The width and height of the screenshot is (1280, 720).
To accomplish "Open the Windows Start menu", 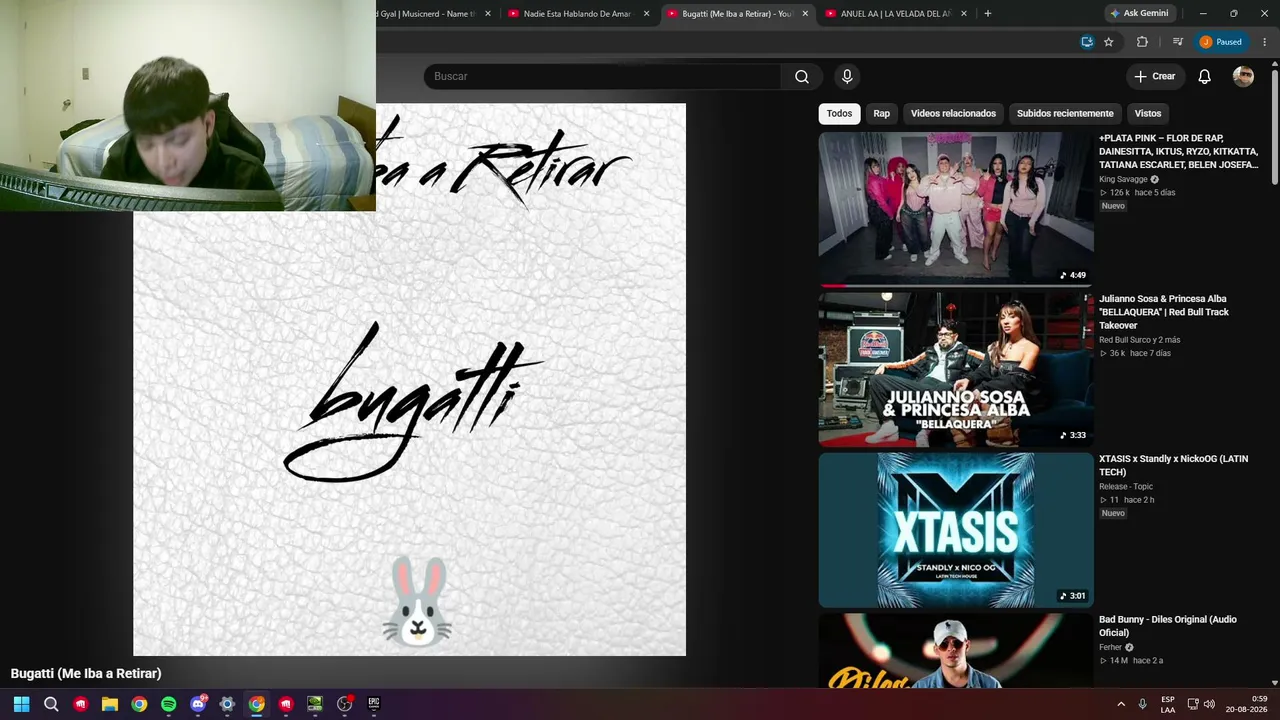I will (21, 704).
